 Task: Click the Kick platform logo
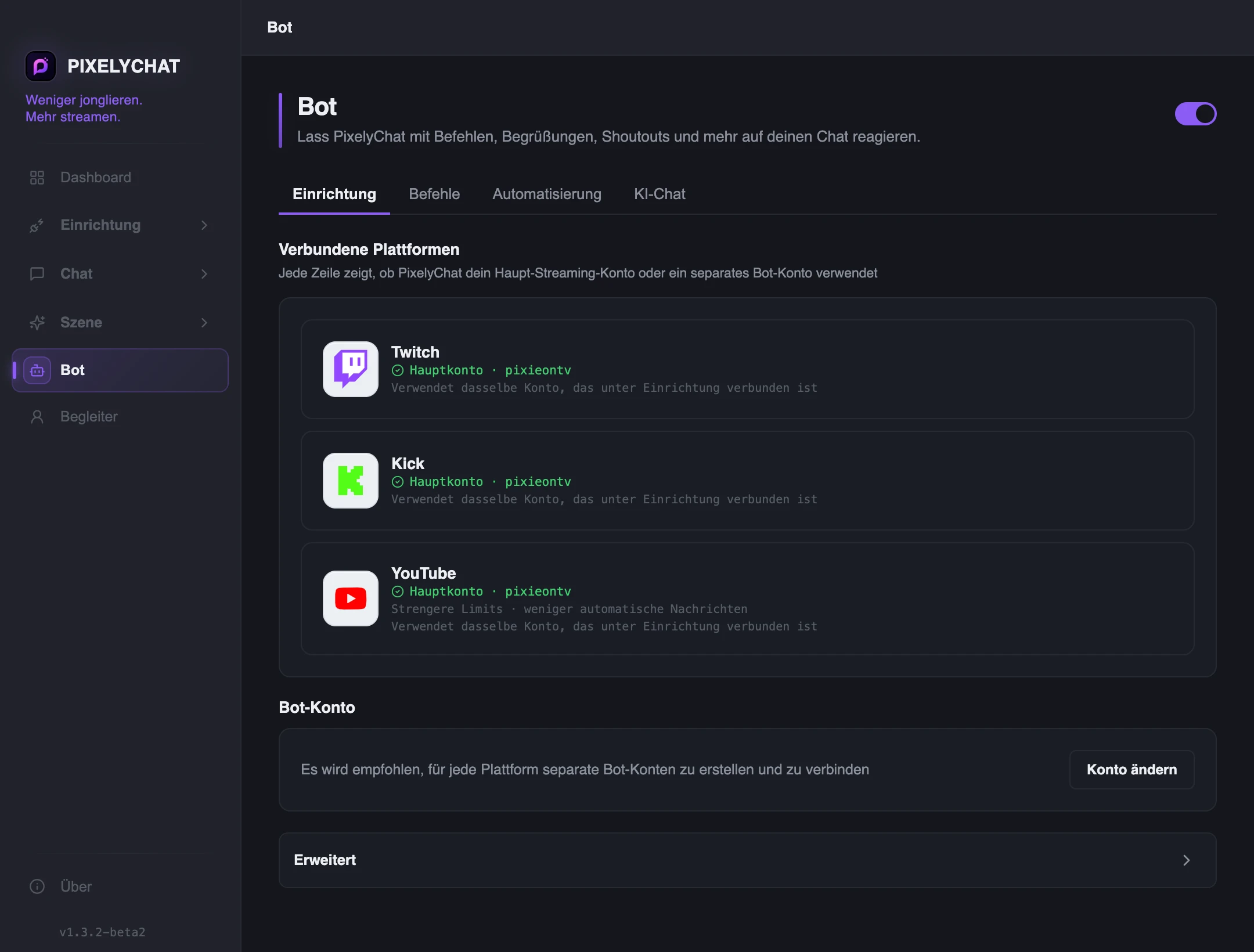pos(351,481)
